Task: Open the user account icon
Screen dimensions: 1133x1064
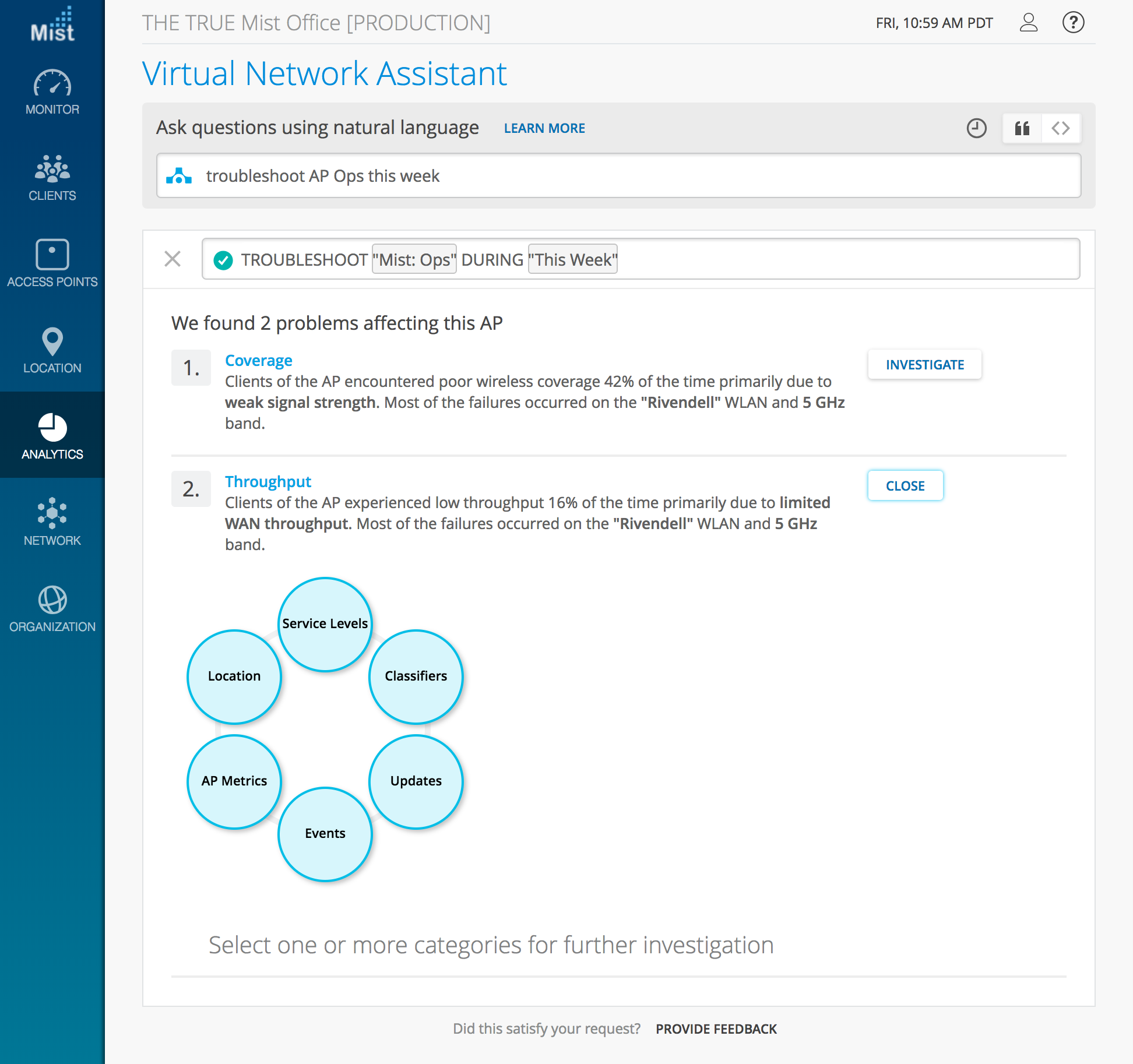Action: coord(1029,23)
